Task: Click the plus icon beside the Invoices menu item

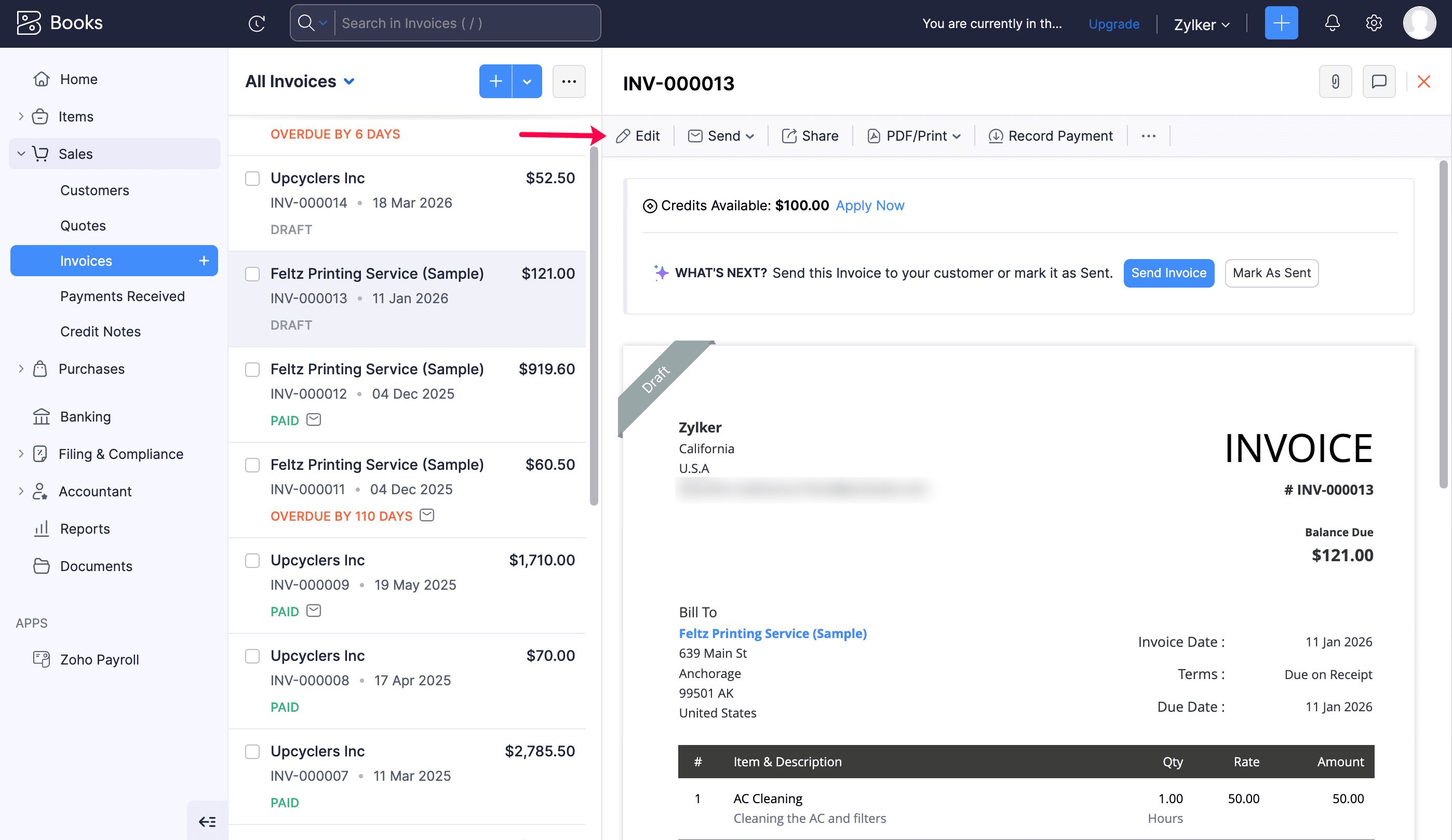Action: (204, 261)
